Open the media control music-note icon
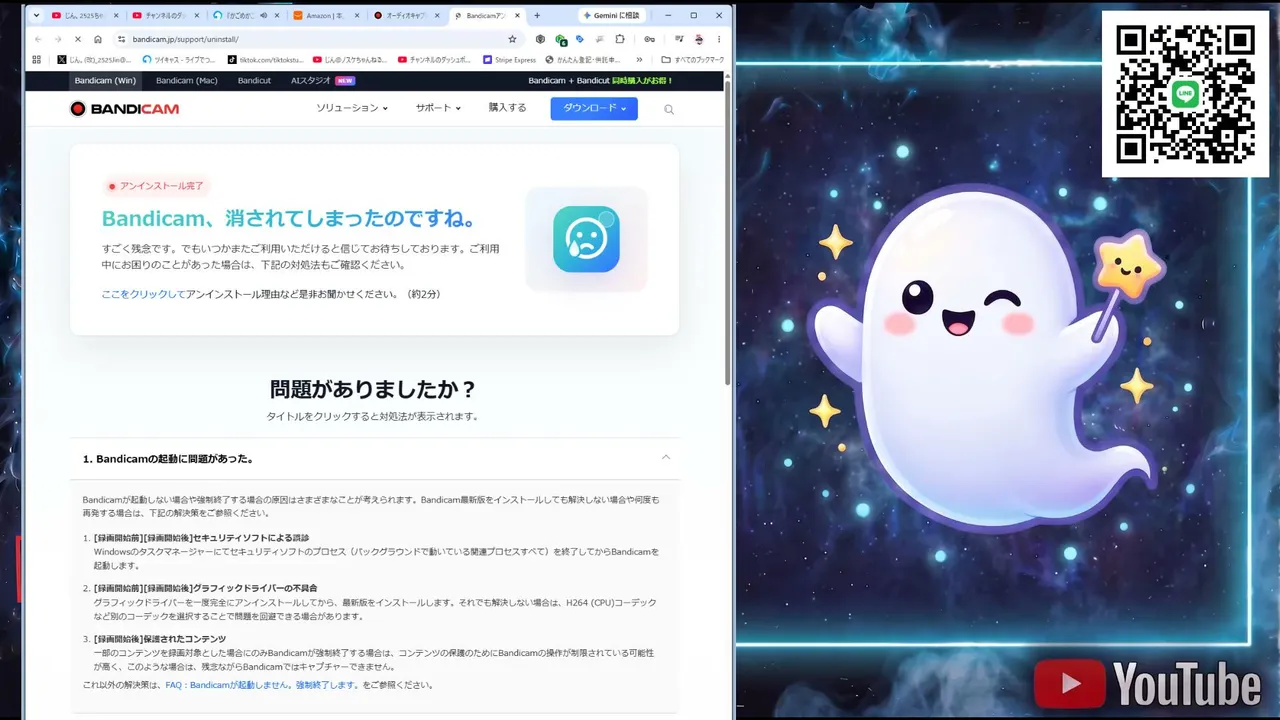The width and height of the screenshot is (1280, 720). click(678, 39)
